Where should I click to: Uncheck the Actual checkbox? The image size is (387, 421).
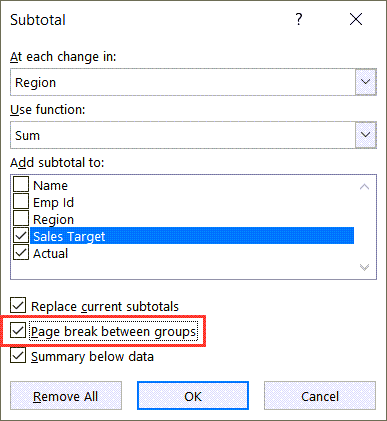click(x=21, y=252)
